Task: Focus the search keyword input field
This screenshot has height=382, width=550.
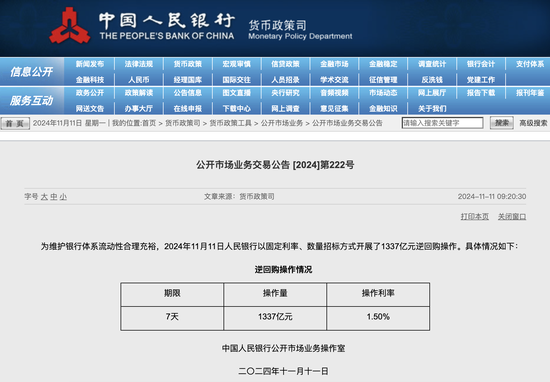Action: pos(442,123)
